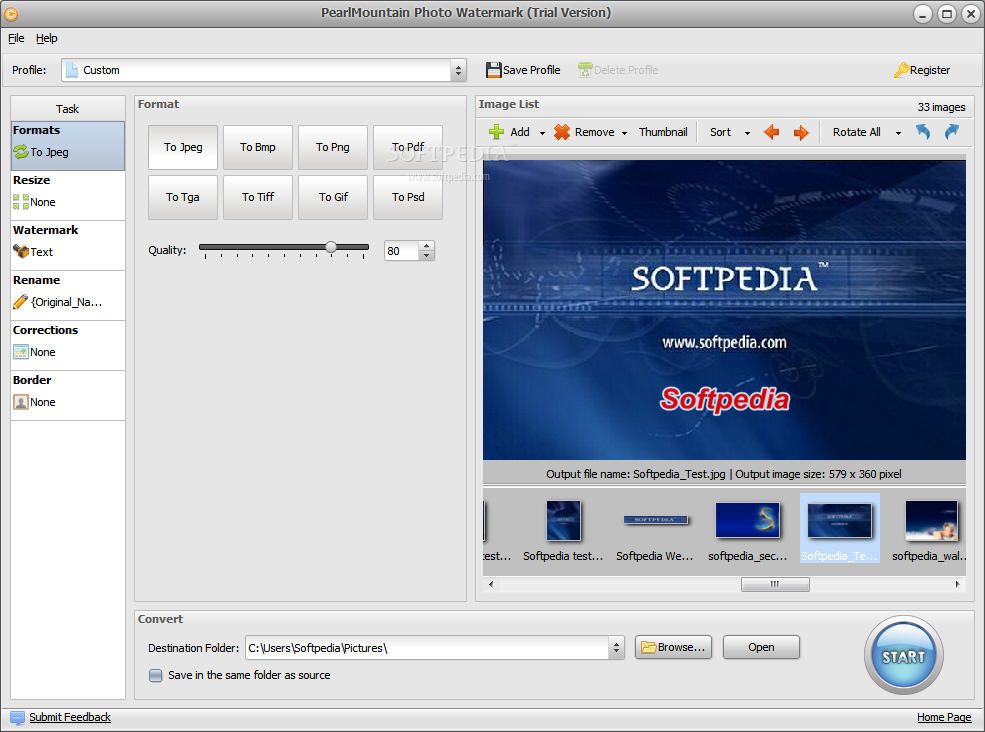Select the Corrections task section
Viewport: 985px width, 732px height.
[x=68, y=346]
